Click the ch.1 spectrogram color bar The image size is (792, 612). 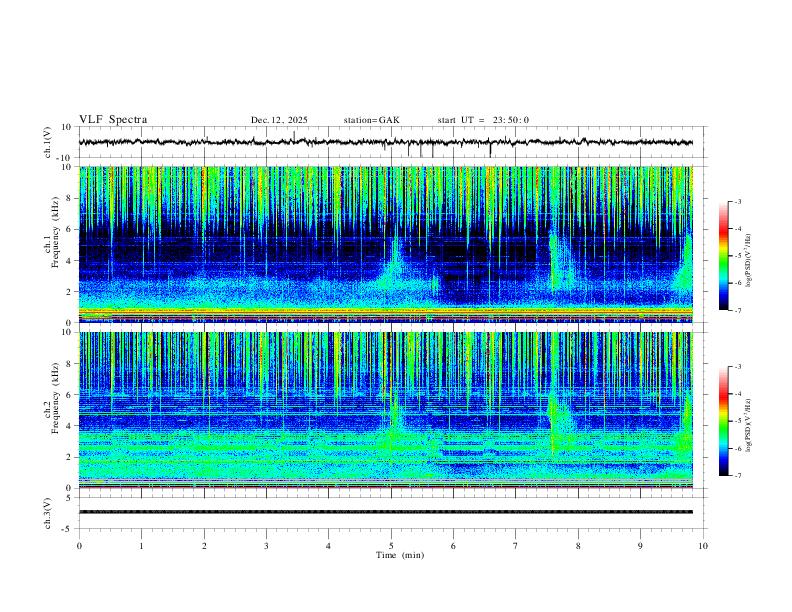(x=724, y=256)
